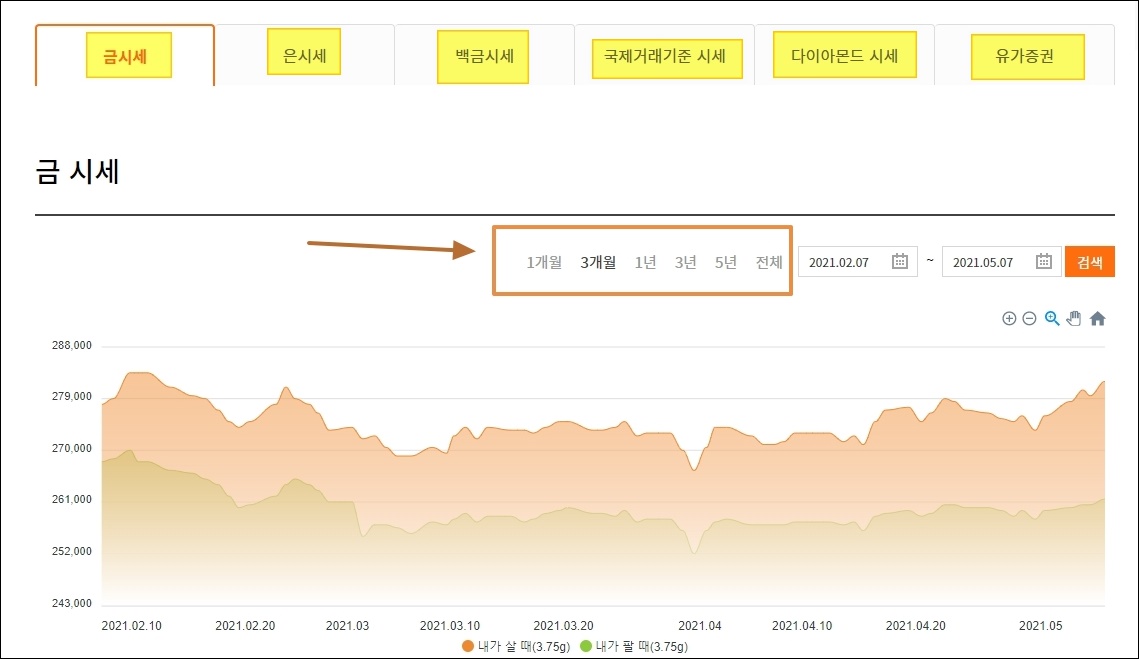Click the 270,000 y-axis label
This screenshot has height=659, width=1139.
coord(72,448)
